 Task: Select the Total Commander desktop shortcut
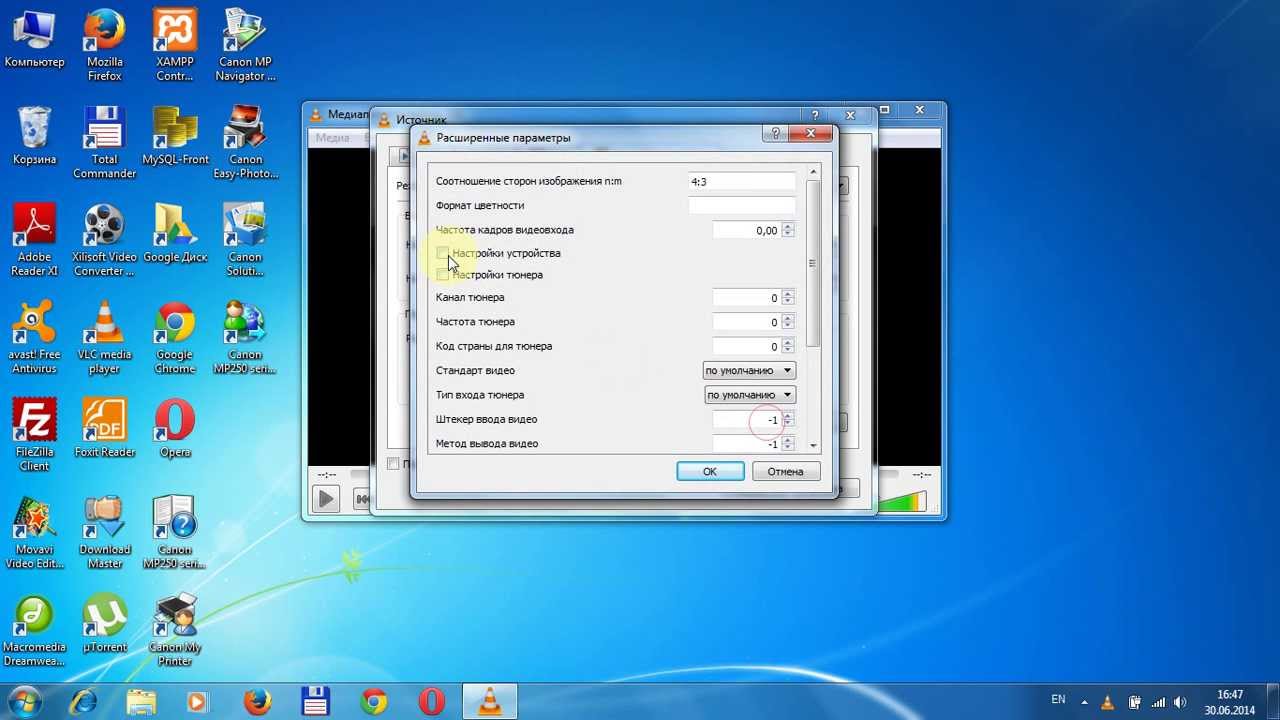coord(104,143)
